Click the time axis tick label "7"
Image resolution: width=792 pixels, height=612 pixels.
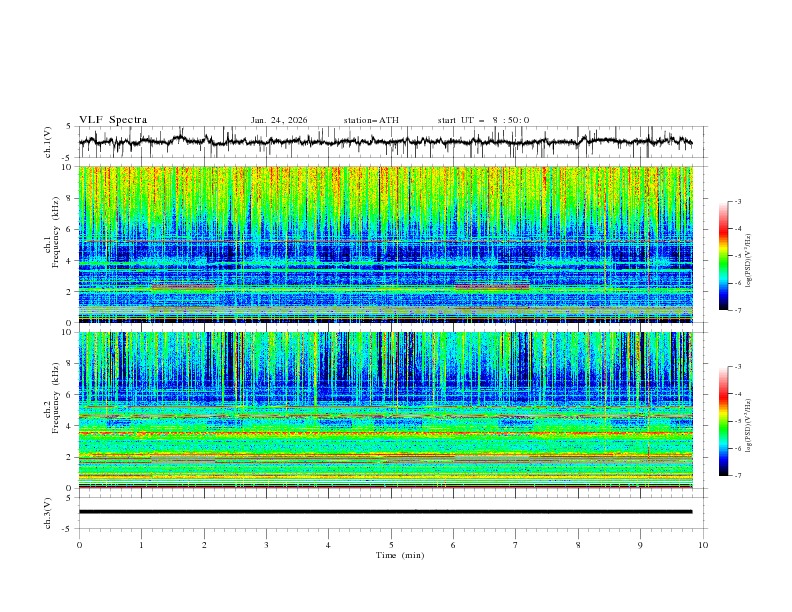(516, 545)
